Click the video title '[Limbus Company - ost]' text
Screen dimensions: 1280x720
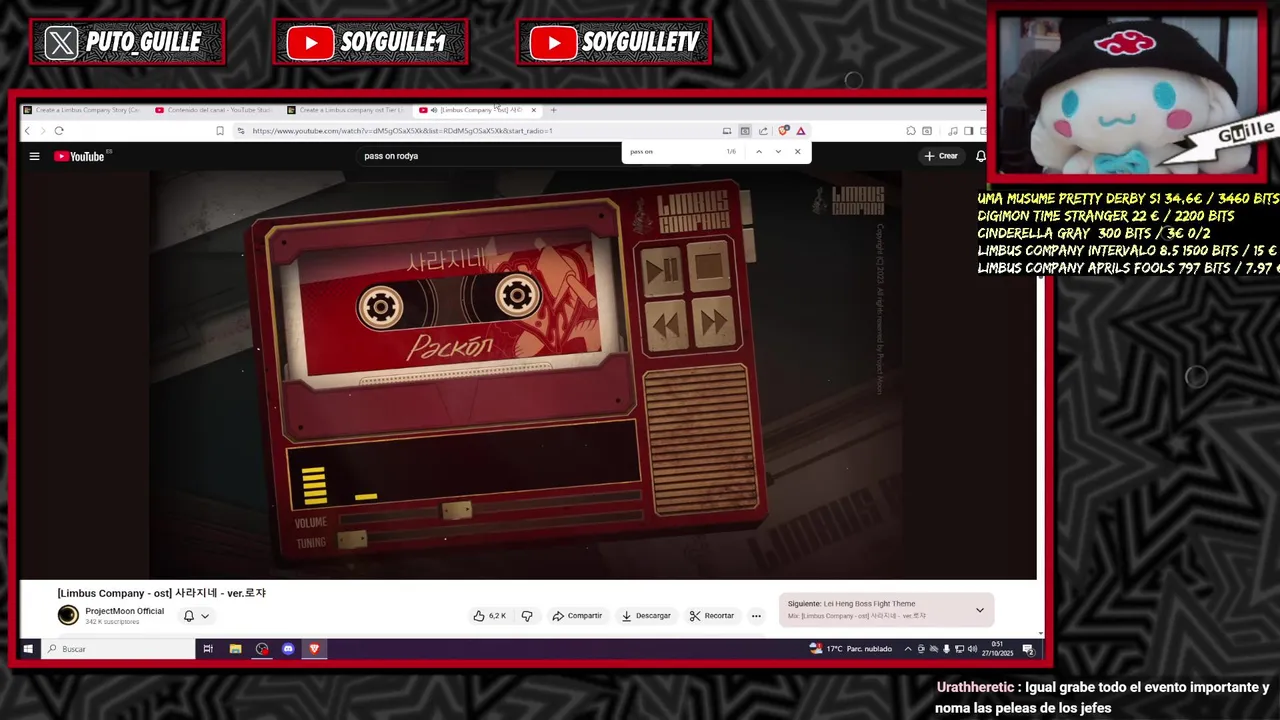point(162,593)
